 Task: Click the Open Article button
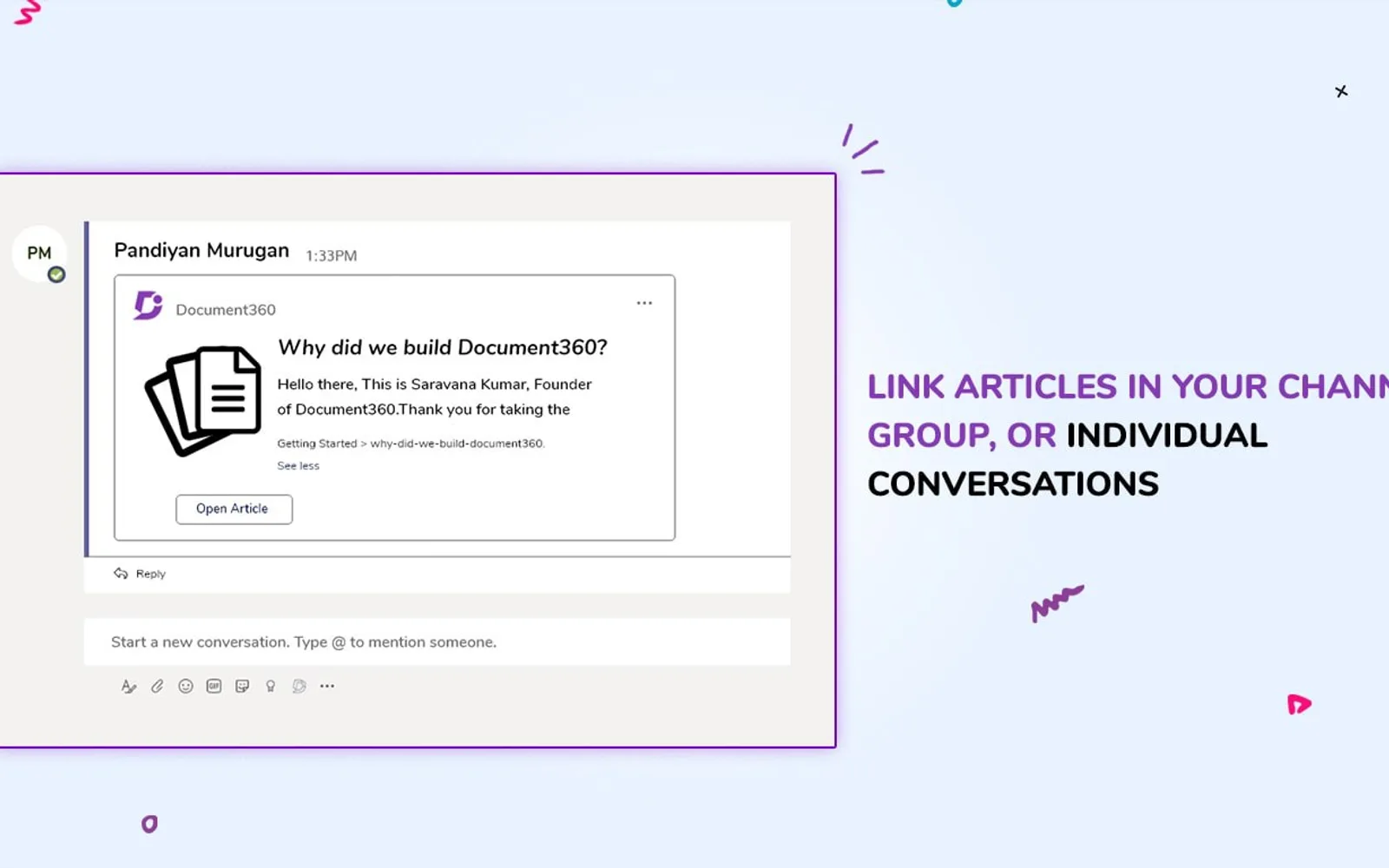[234, 510]
